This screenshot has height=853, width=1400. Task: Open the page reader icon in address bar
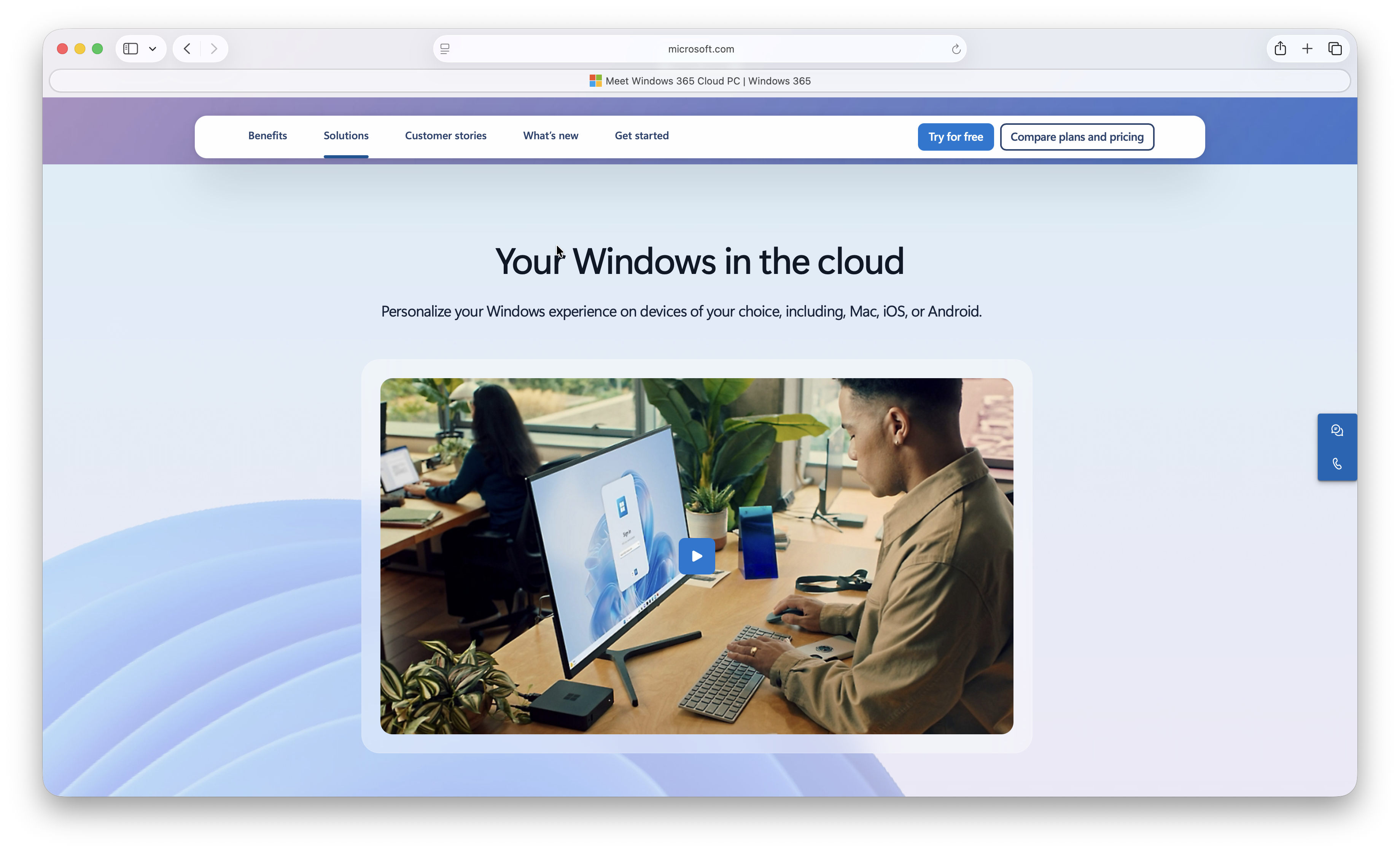(x=445, y=49)
